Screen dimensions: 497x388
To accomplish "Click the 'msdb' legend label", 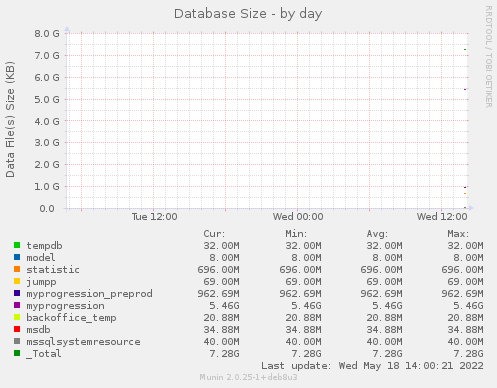I will 38,330.
